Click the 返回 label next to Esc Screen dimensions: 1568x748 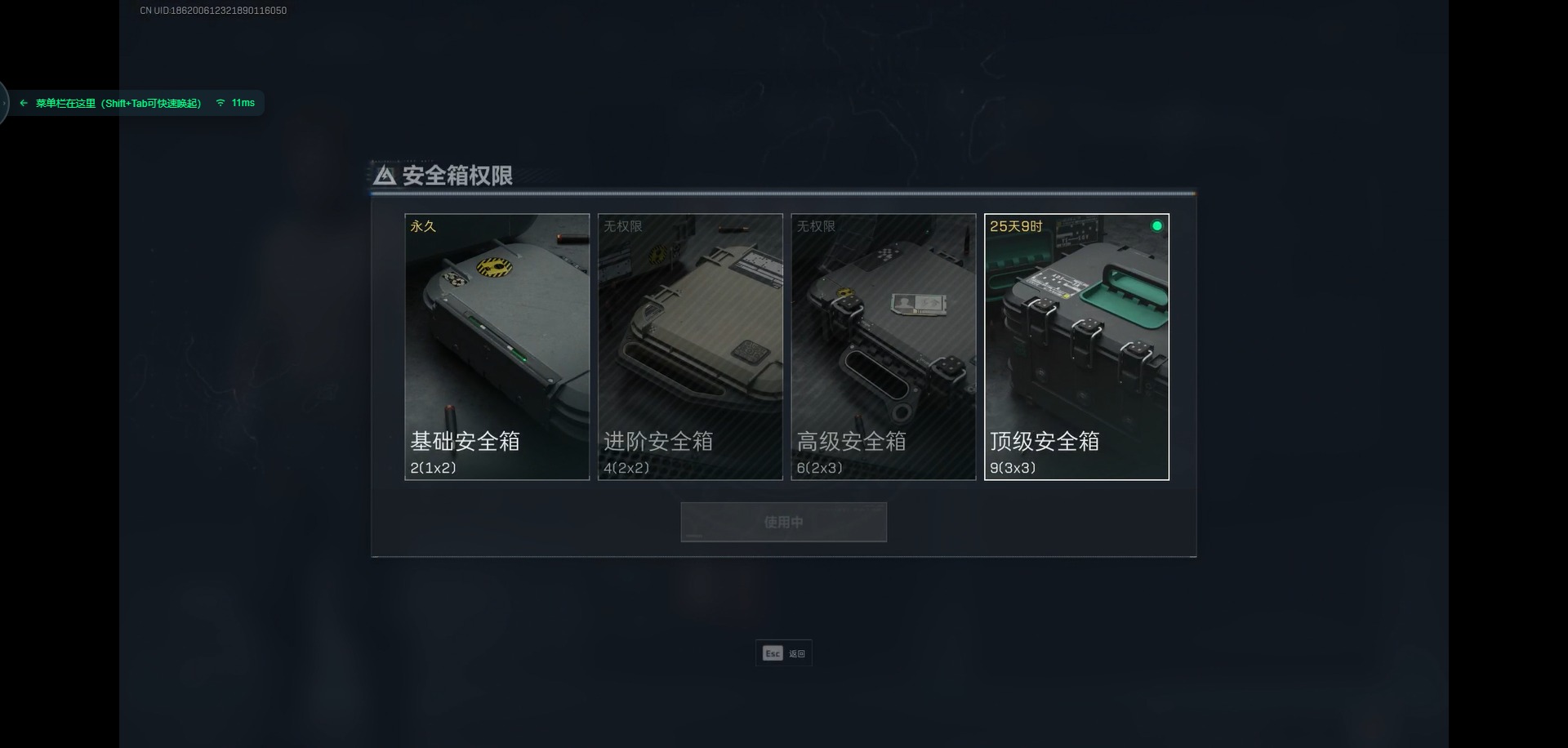[x=797, y=654]
